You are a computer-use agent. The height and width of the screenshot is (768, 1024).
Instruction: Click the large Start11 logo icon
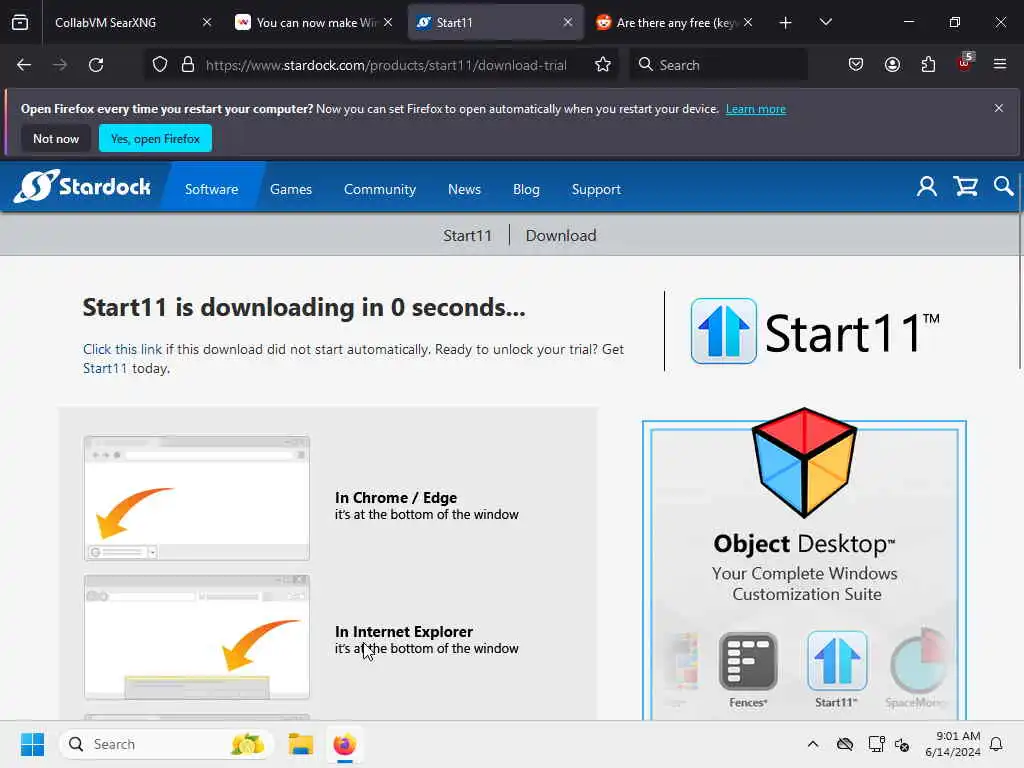coord(724,331)
